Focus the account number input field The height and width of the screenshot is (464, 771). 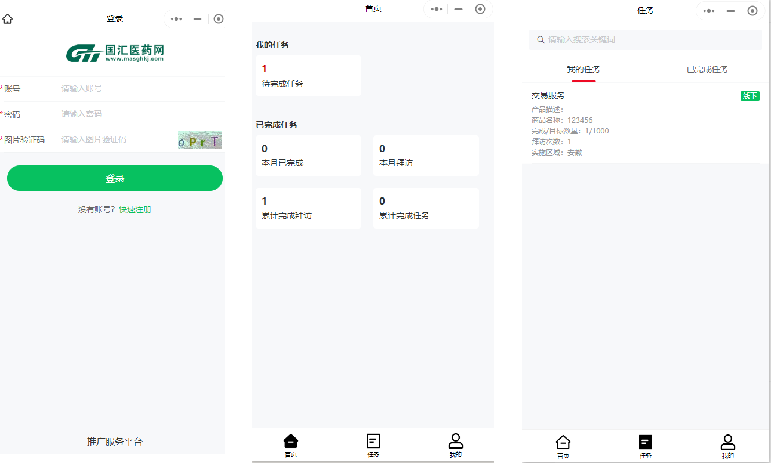tap(130, 88)
